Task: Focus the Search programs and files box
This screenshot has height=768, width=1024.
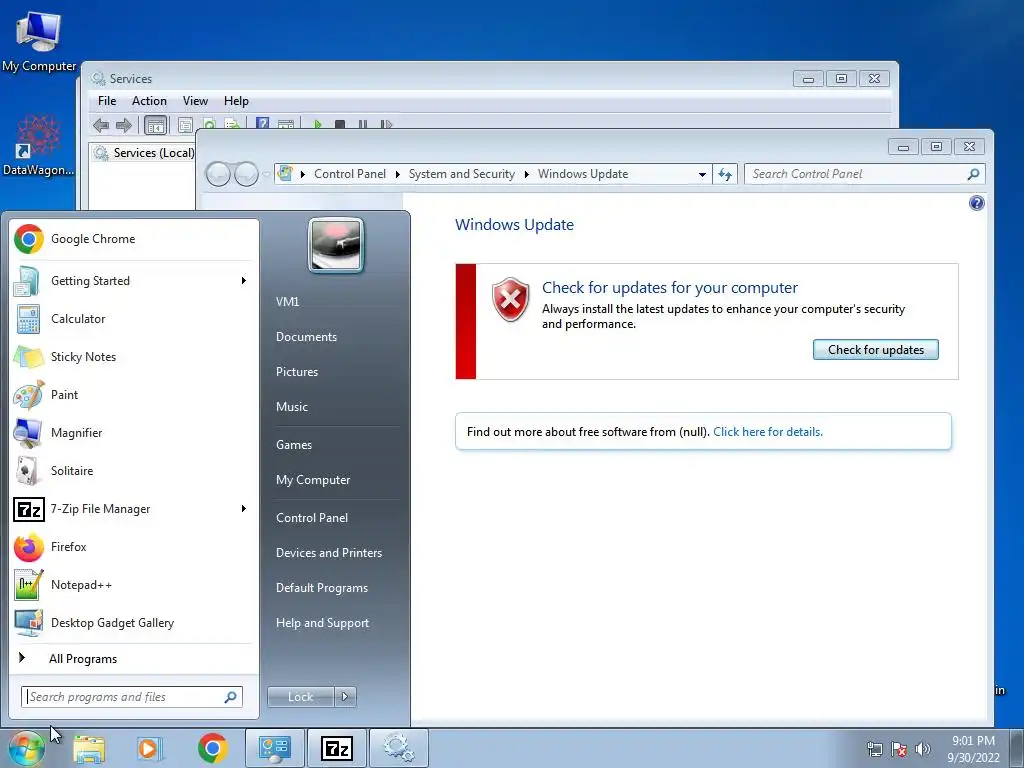Action: (132, 697)
